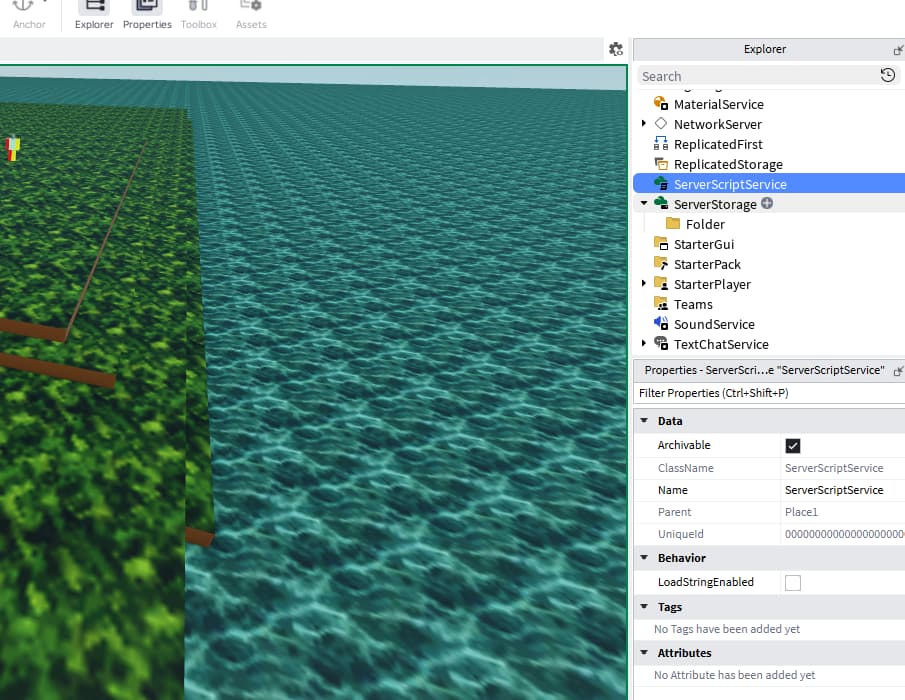Collapse the Data properties section
905x700 pixels.
coord(644,421)
